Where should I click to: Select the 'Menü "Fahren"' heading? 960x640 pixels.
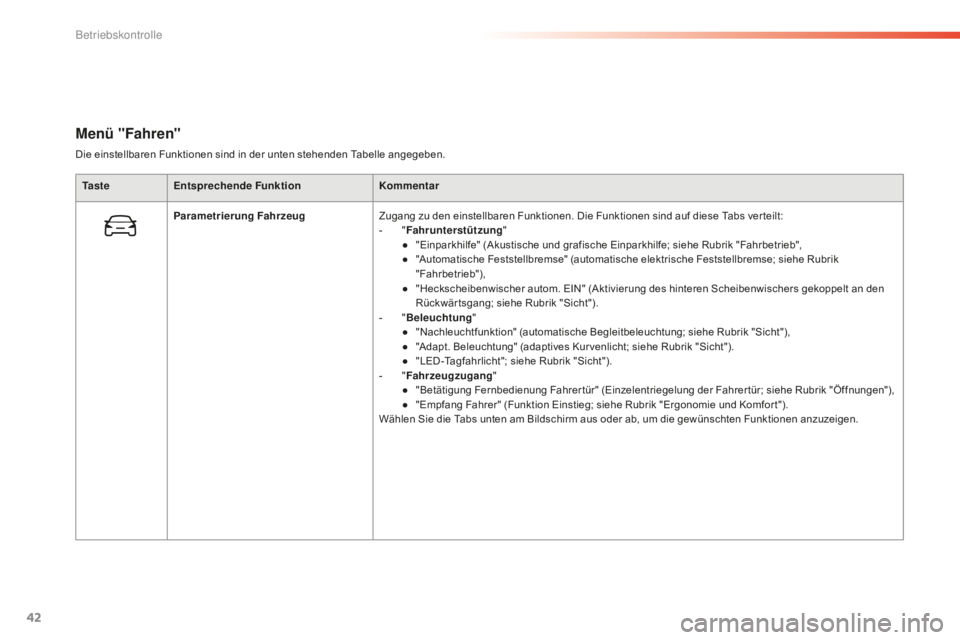[128, 134]
